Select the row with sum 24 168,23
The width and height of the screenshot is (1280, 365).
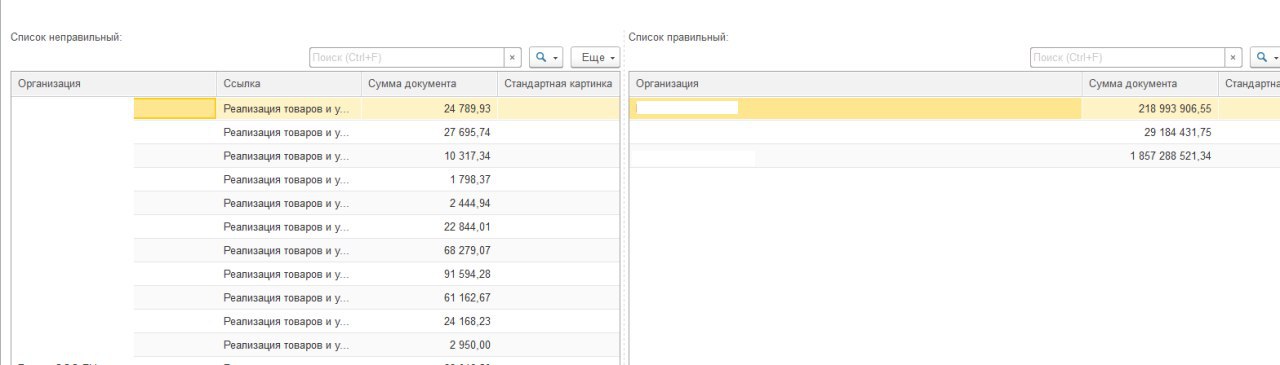(316, 321)
